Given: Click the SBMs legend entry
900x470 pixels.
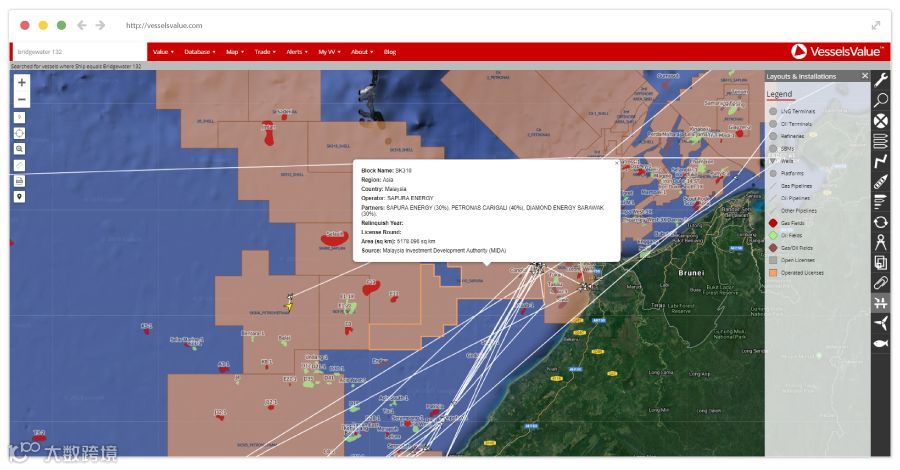Looking at the screenshot, I should tap(782, 149).
